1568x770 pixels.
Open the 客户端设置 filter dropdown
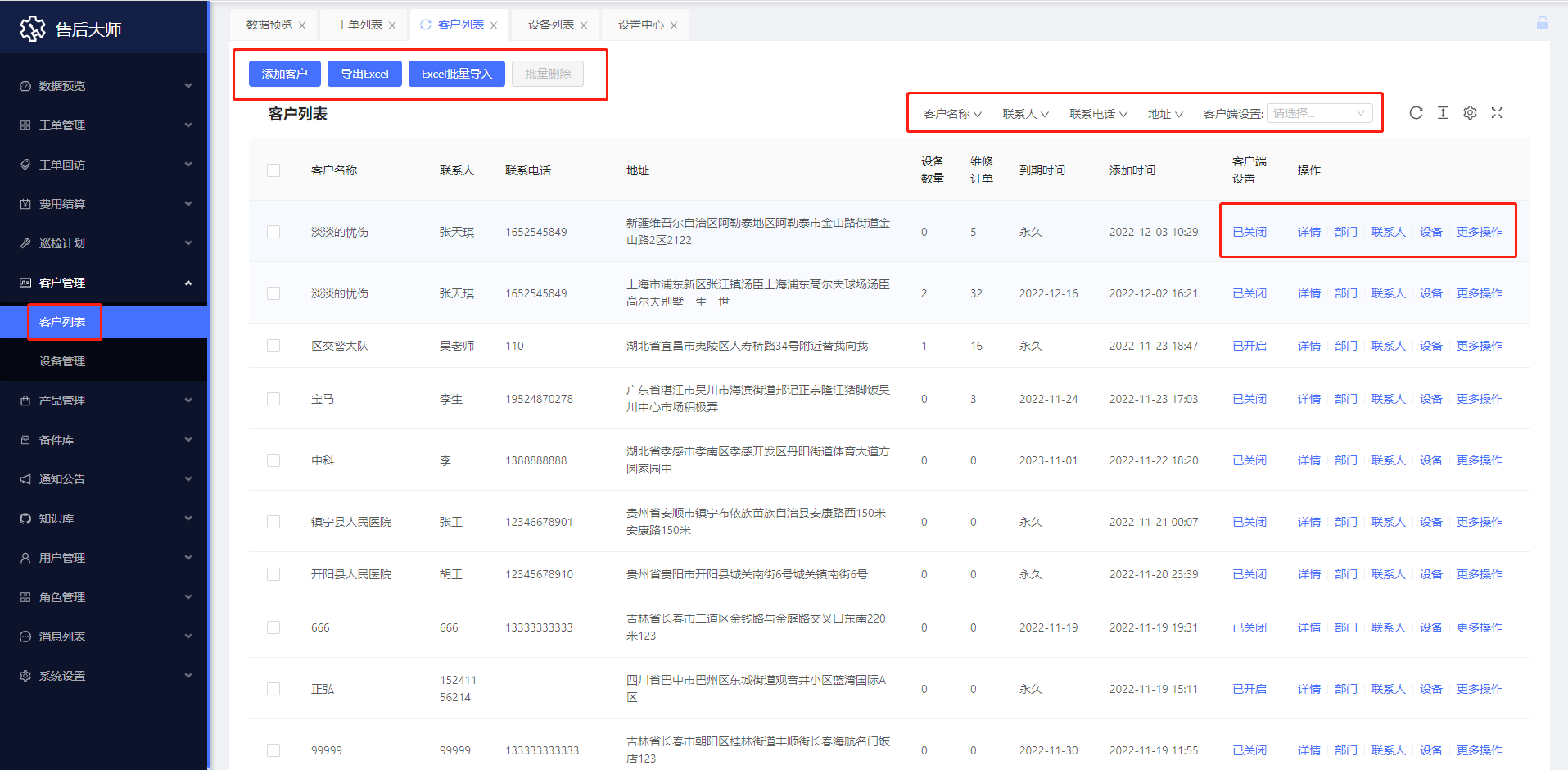tap(1319, 114)
